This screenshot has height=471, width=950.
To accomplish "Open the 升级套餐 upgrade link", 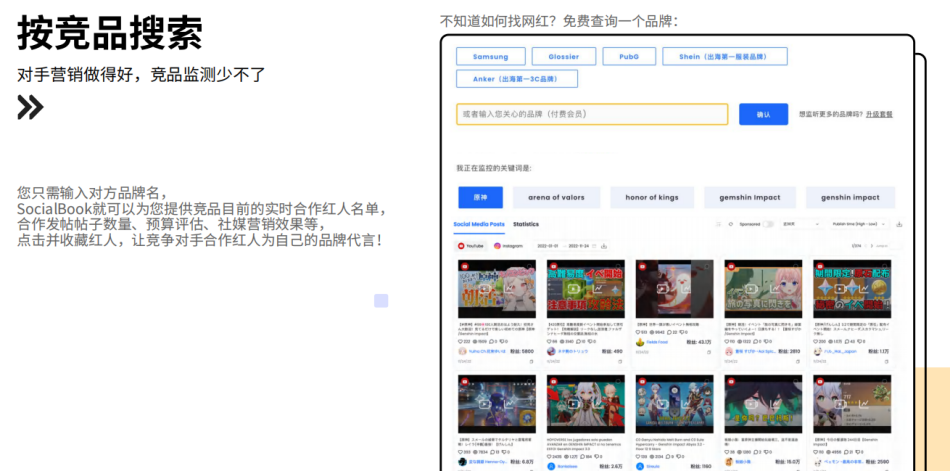I will tap(879, 114).
